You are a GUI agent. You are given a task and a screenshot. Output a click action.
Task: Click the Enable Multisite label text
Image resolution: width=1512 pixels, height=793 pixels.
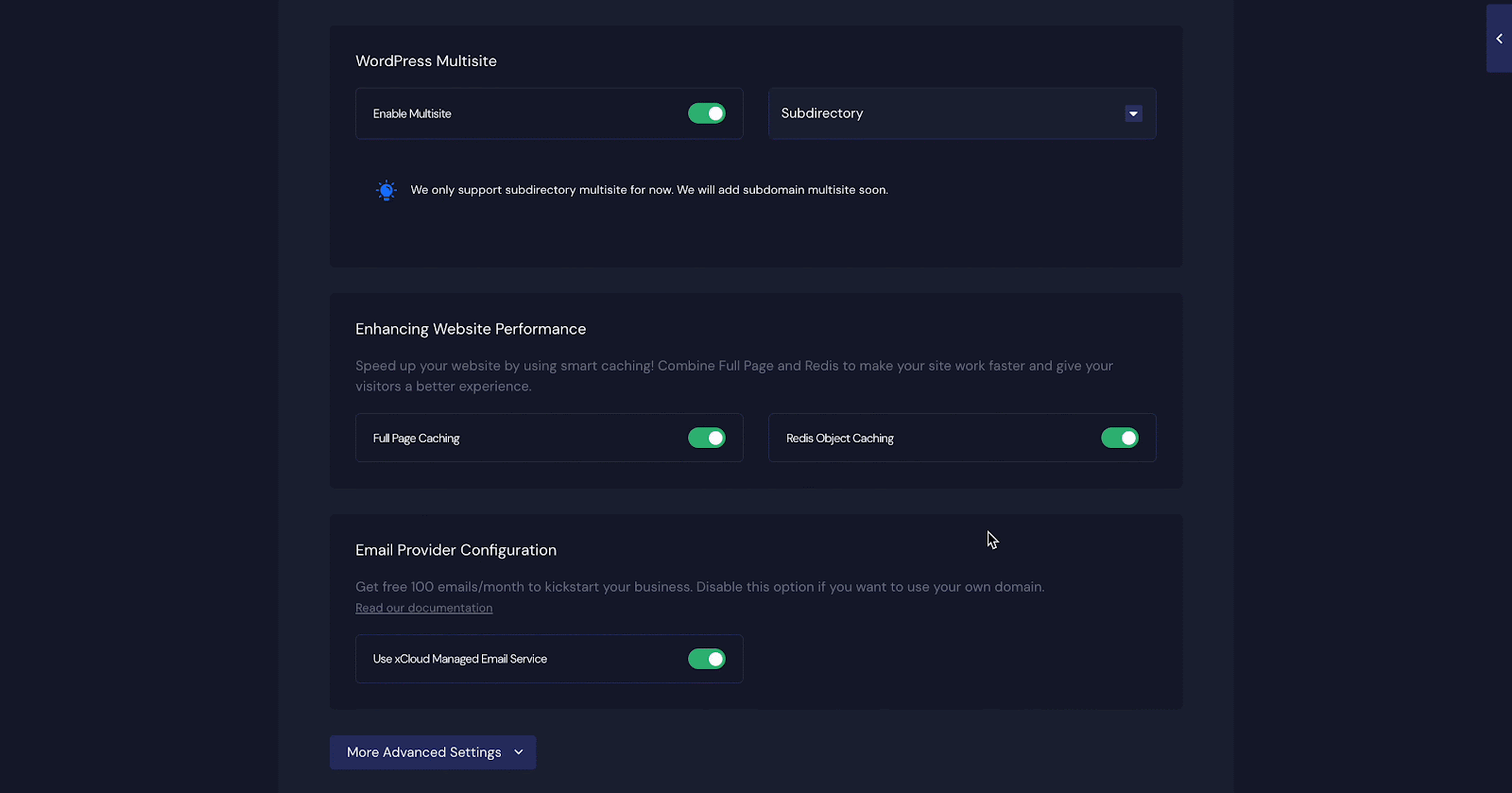point(412,113)
